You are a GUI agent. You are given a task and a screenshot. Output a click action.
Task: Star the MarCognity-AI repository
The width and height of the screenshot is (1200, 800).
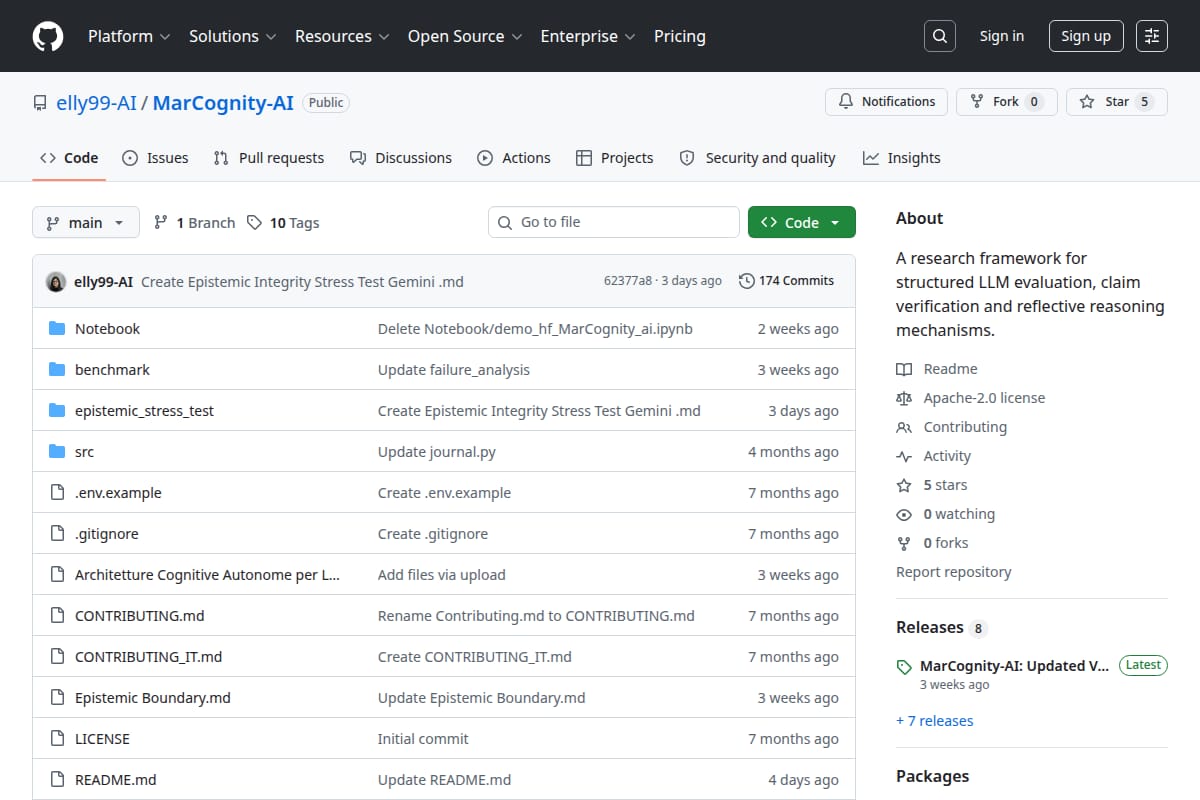click(1116, 102)
